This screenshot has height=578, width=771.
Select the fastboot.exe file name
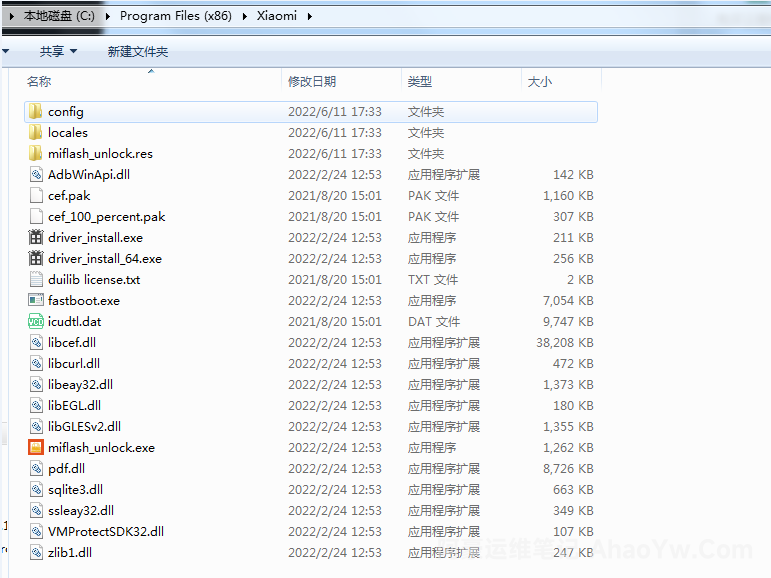coord(84,301)
